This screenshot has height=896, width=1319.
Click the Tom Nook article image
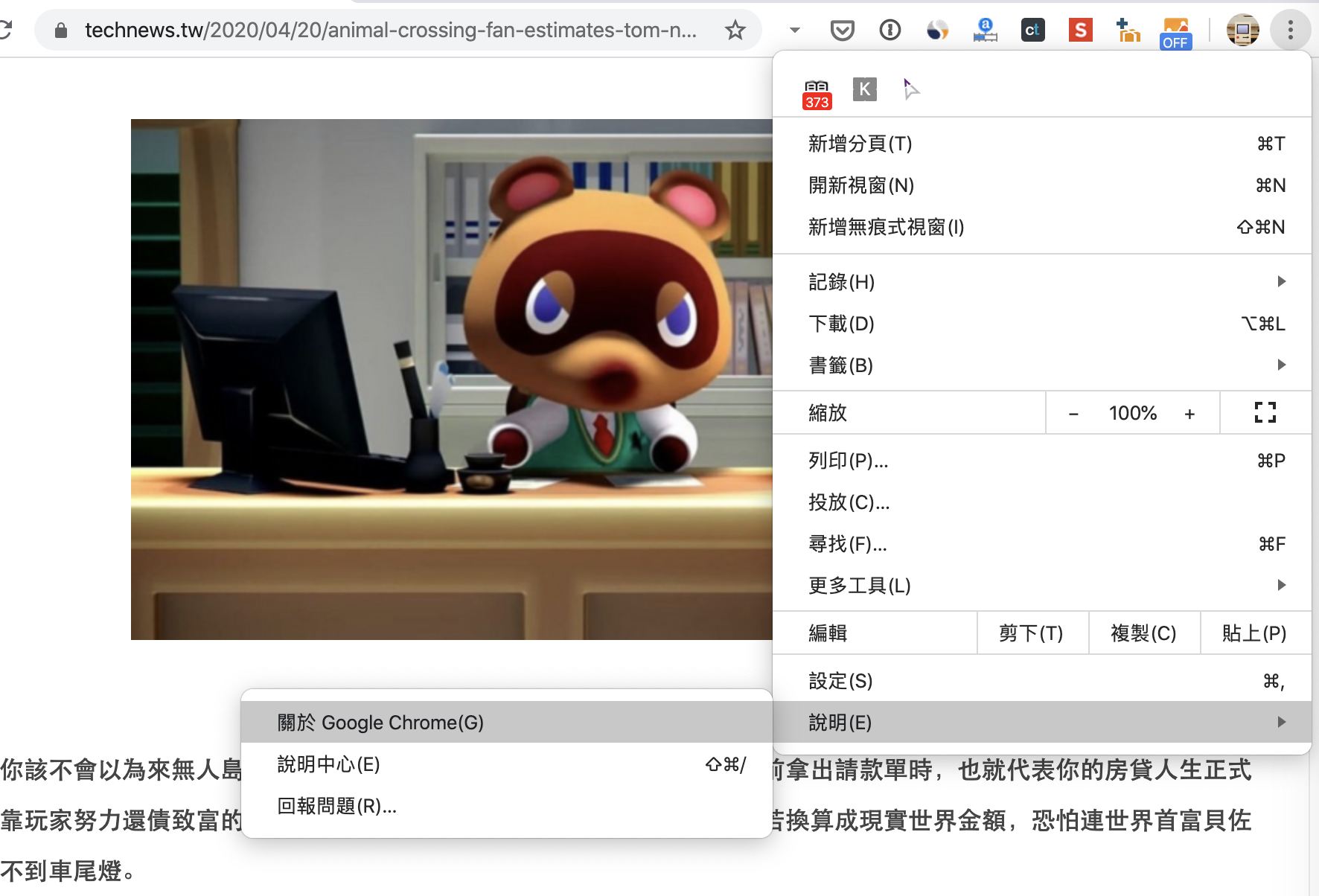[x=452, y=380]
